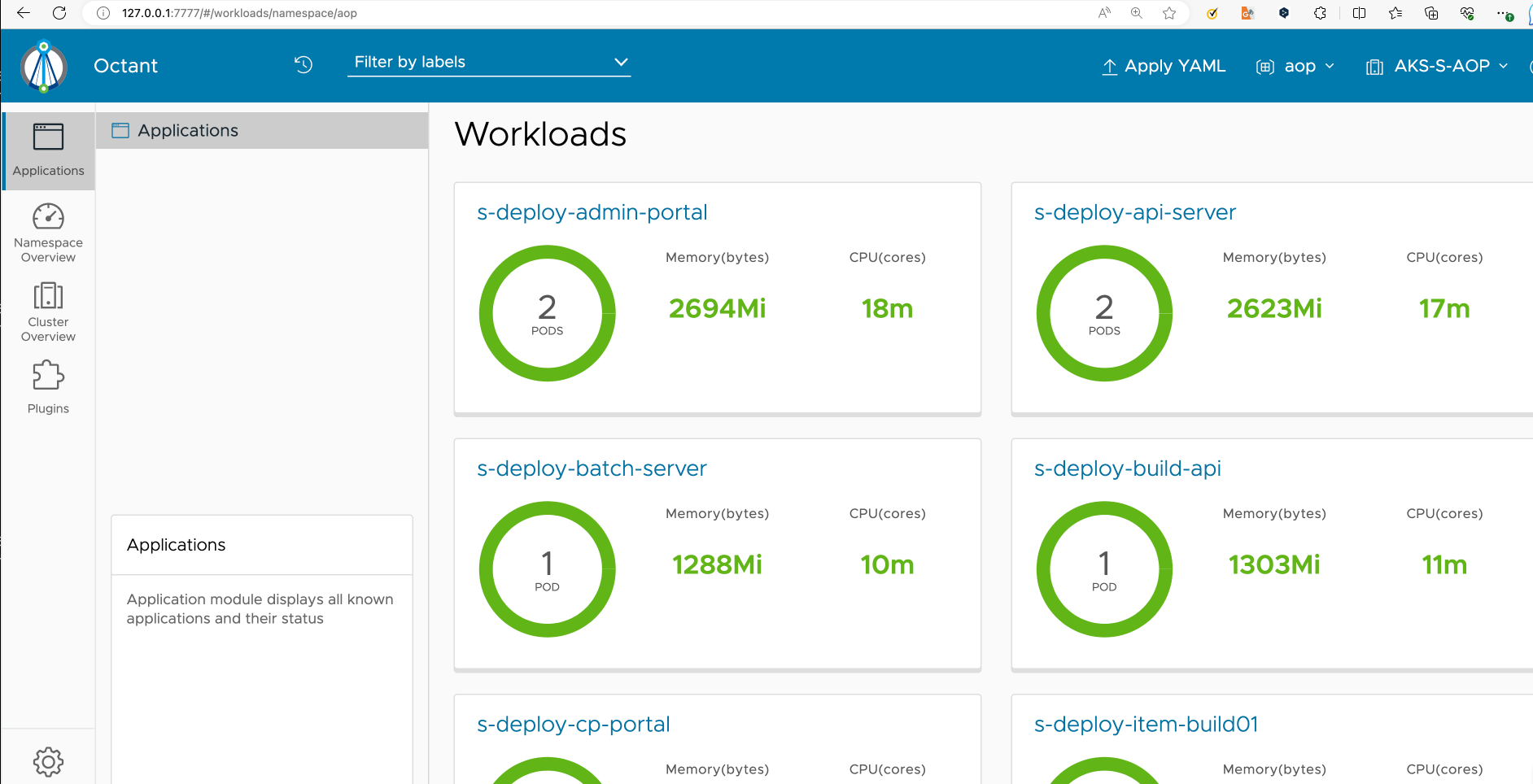Open the browser Settings and more menu
Image resolution: width=1533 pixels, height=784 pixels.
click(x=1504, y=13)
